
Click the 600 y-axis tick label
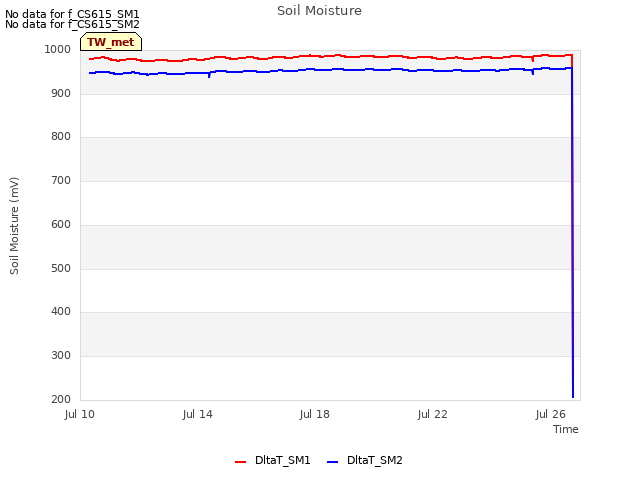[x=61, y=224]
